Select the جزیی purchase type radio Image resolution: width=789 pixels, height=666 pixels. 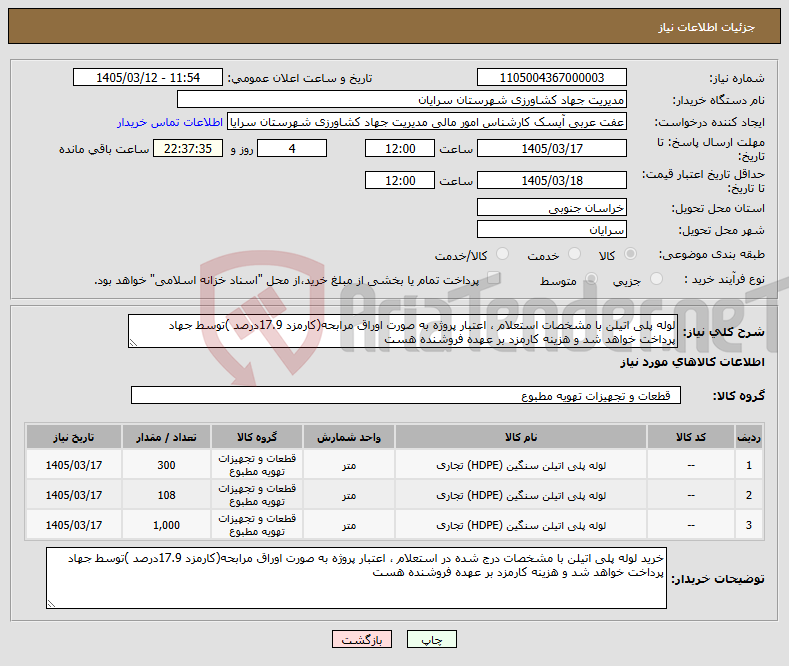[x=656, y=279]
